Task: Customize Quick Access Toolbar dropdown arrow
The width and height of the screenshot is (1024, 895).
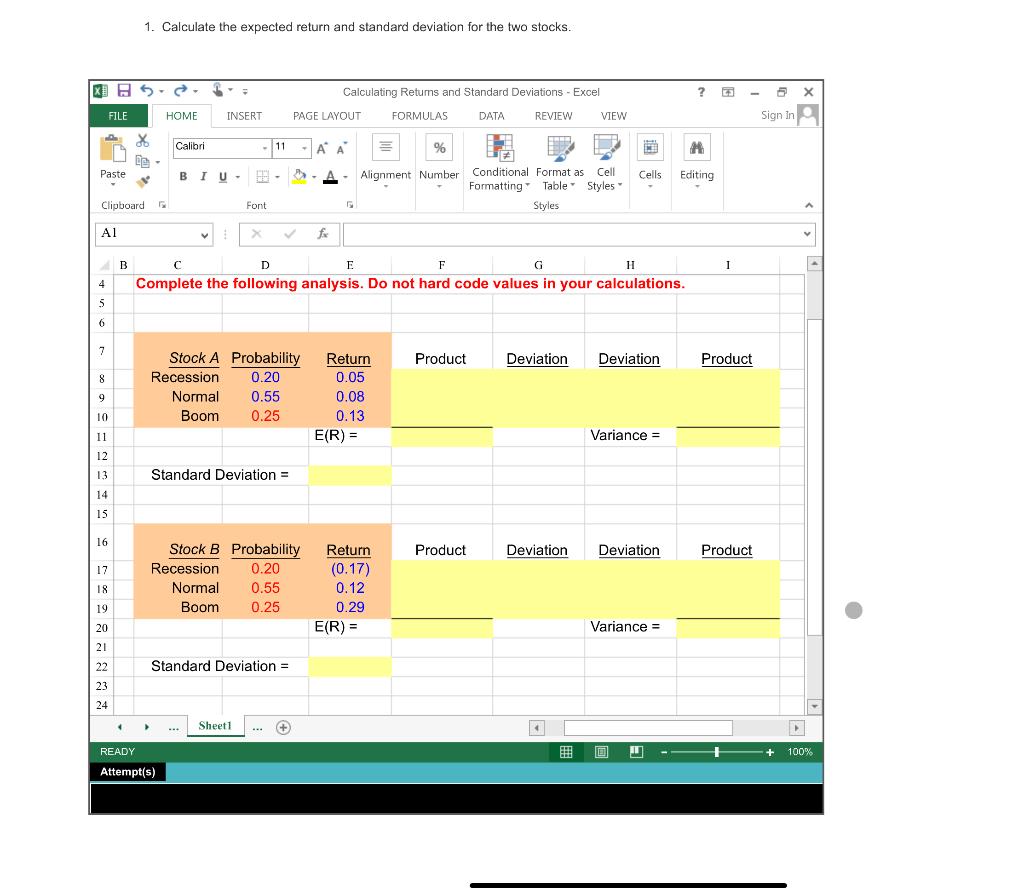Action: coord(245,91)
